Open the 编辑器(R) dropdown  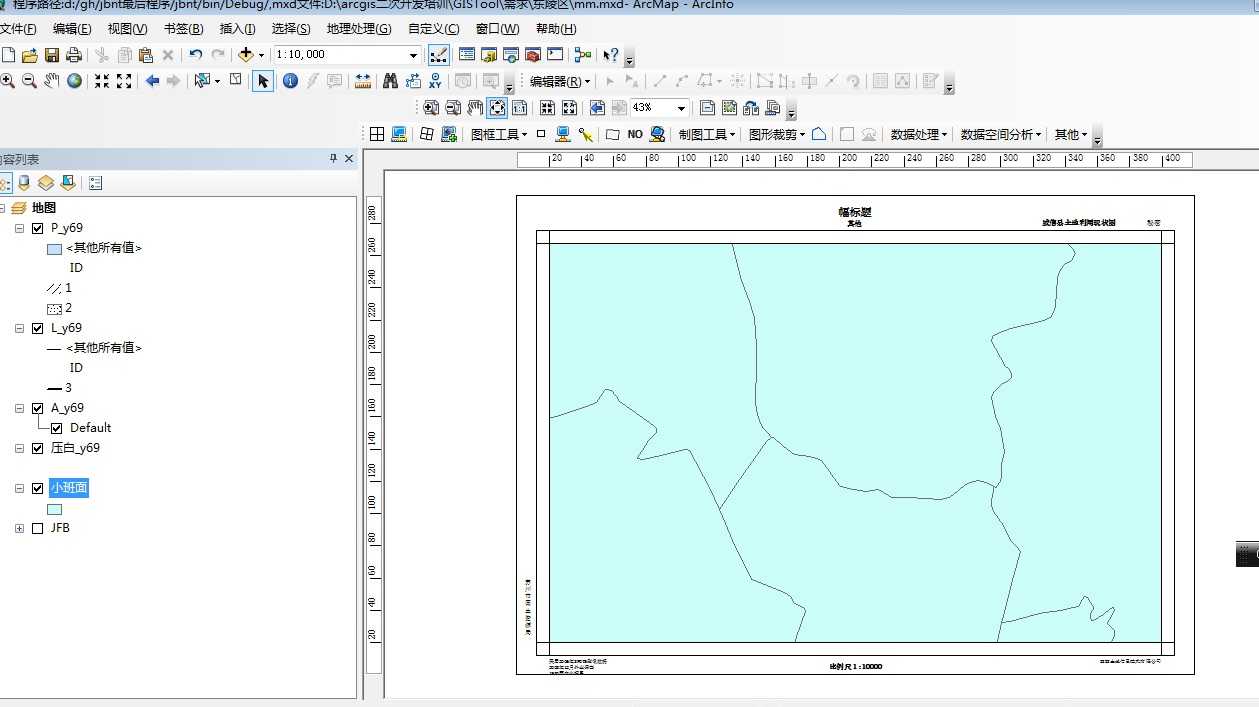[559, 81]
